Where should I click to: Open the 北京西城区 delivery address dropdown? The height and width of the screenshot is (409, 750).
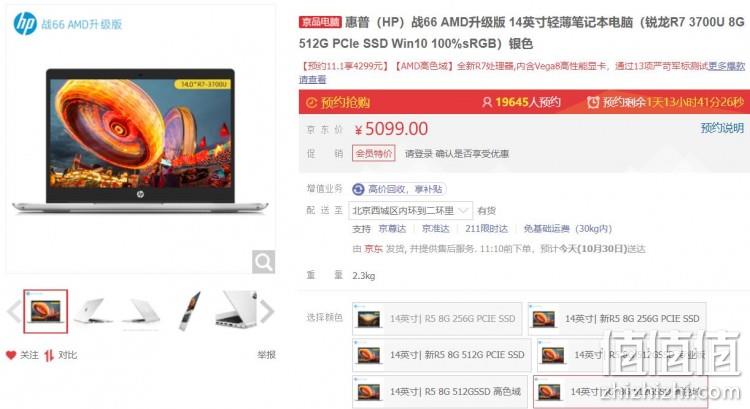tap(411, 210)
